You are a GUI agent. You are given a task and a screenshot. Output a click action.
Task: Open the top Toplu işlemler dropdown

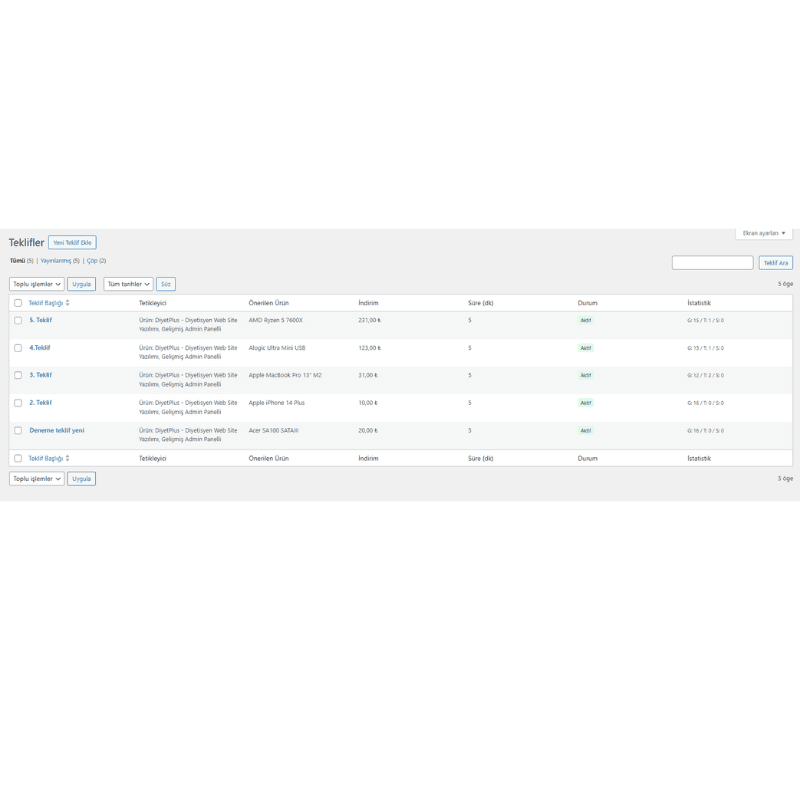point(37,284)
